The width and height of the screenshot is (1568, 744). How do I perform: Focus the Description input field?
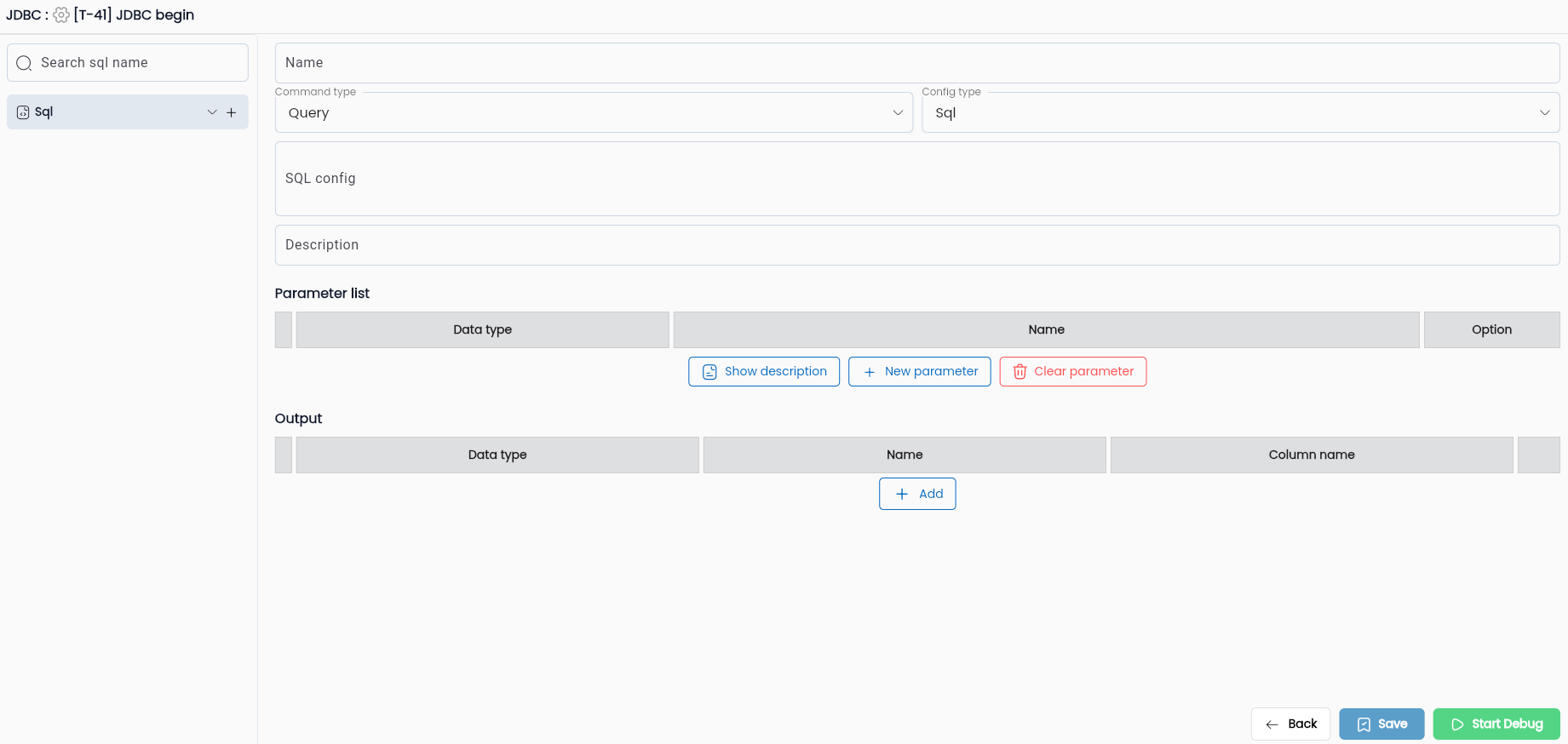917,245
